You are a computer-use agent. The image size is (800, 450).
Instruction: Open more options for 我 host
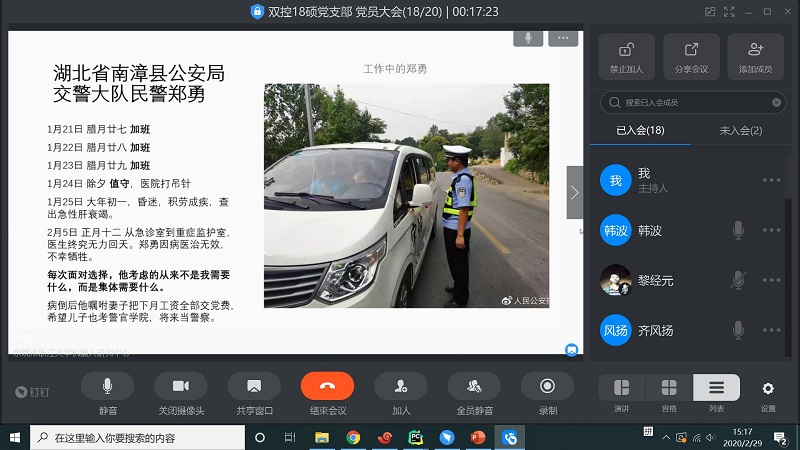(771, 180)
